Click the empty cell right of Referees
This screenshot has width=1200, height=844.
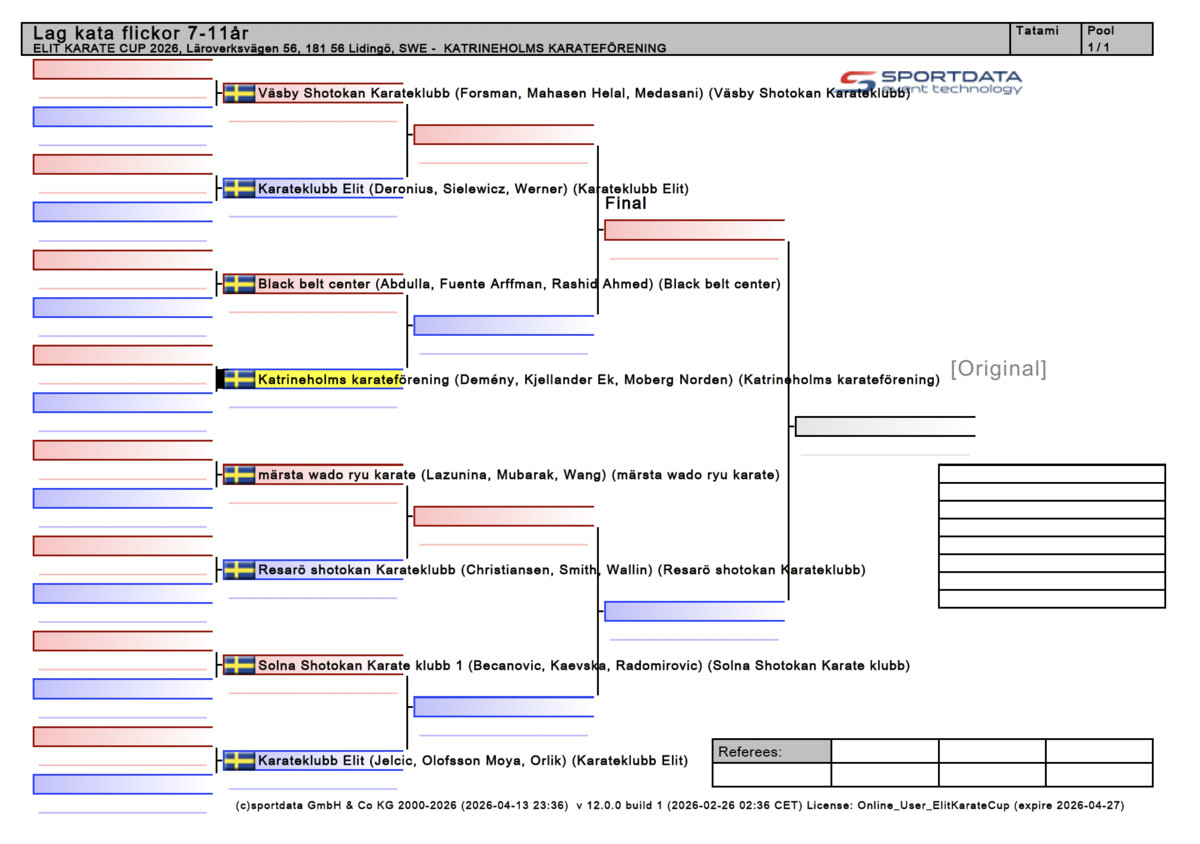pos(884,752)
